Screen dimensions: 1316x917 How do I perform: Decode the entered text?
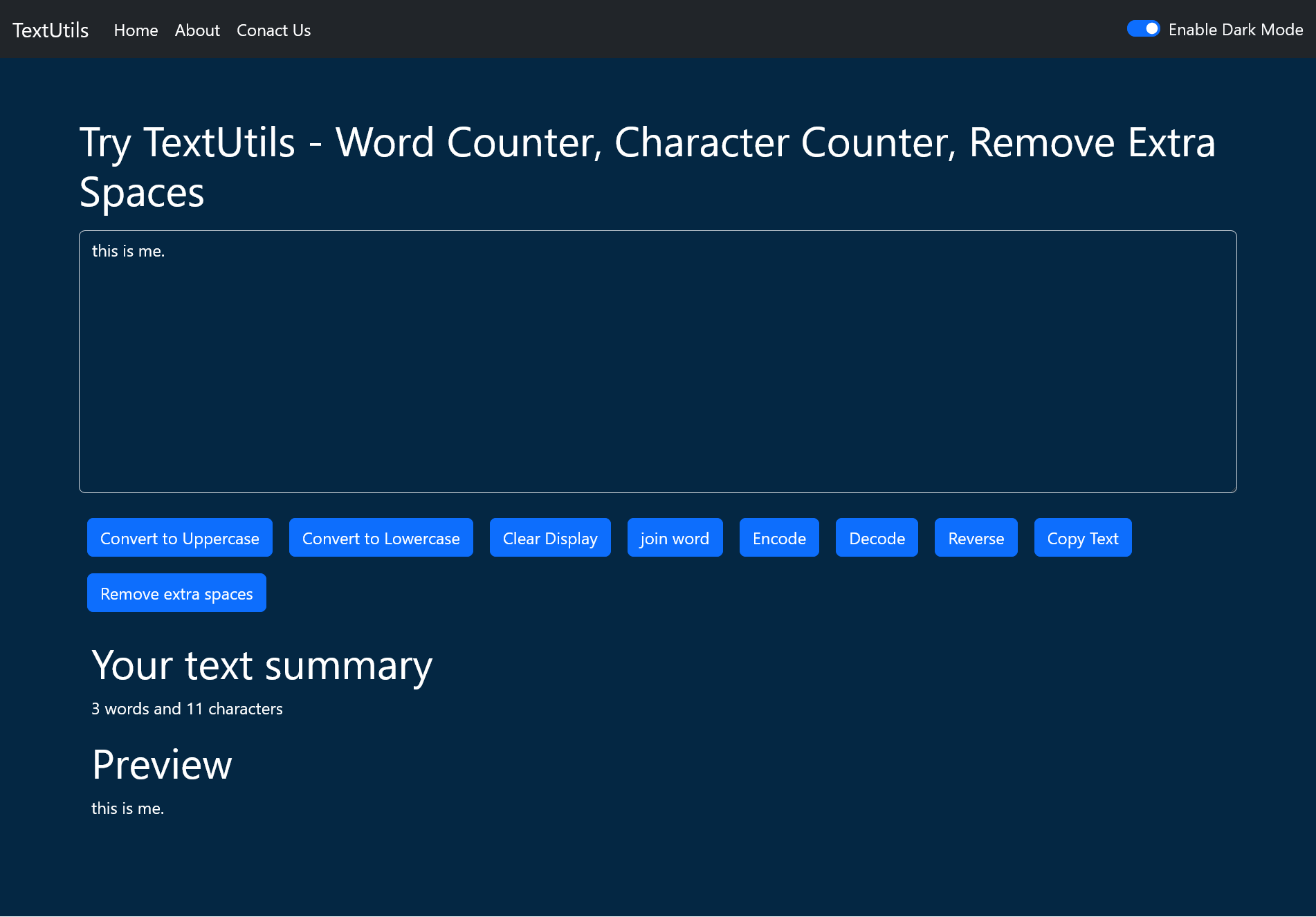point(877,537)
